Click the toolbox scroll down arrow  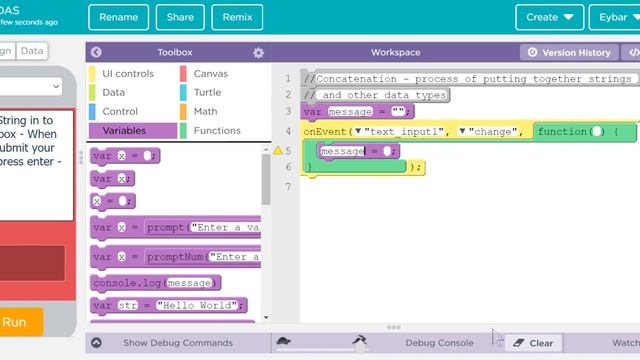266,318
